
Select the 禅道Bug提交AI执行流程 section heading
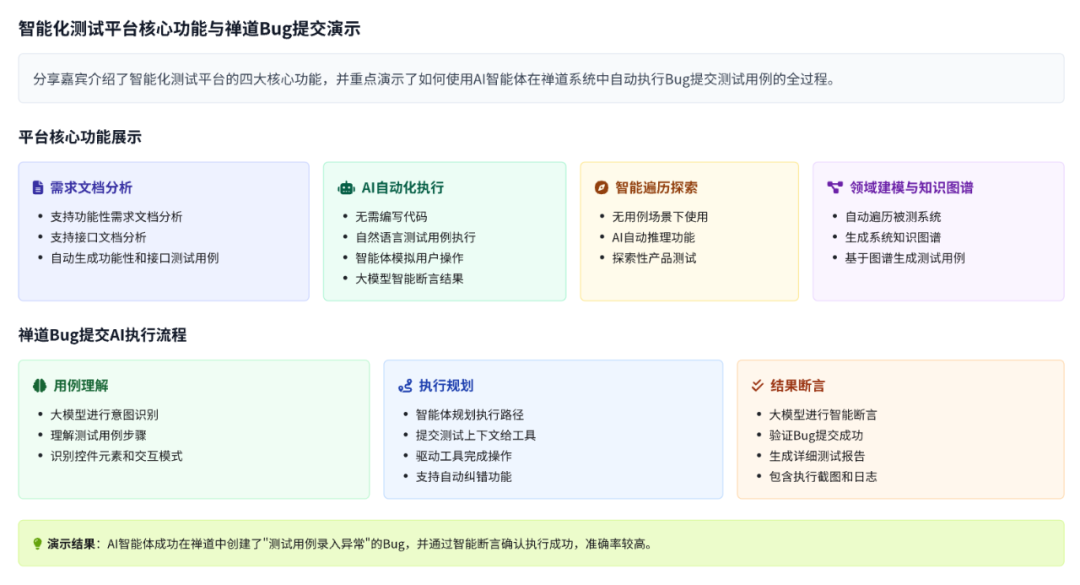pos(102,333)
